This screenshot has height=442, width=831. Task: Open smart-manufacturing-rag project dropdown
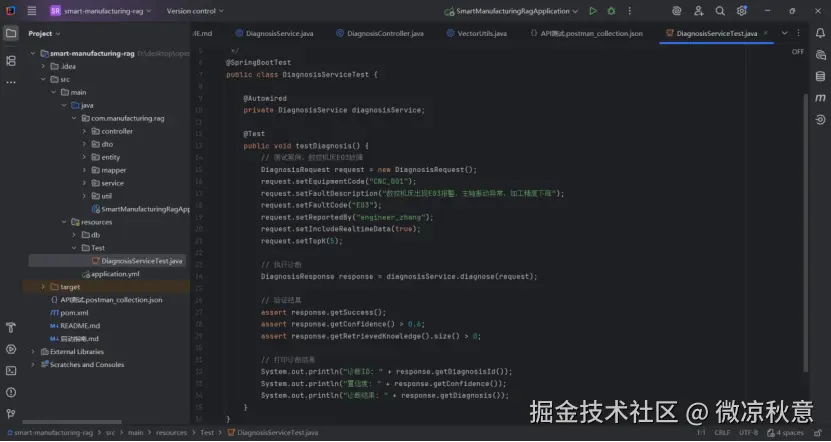(x=101, y=11)
